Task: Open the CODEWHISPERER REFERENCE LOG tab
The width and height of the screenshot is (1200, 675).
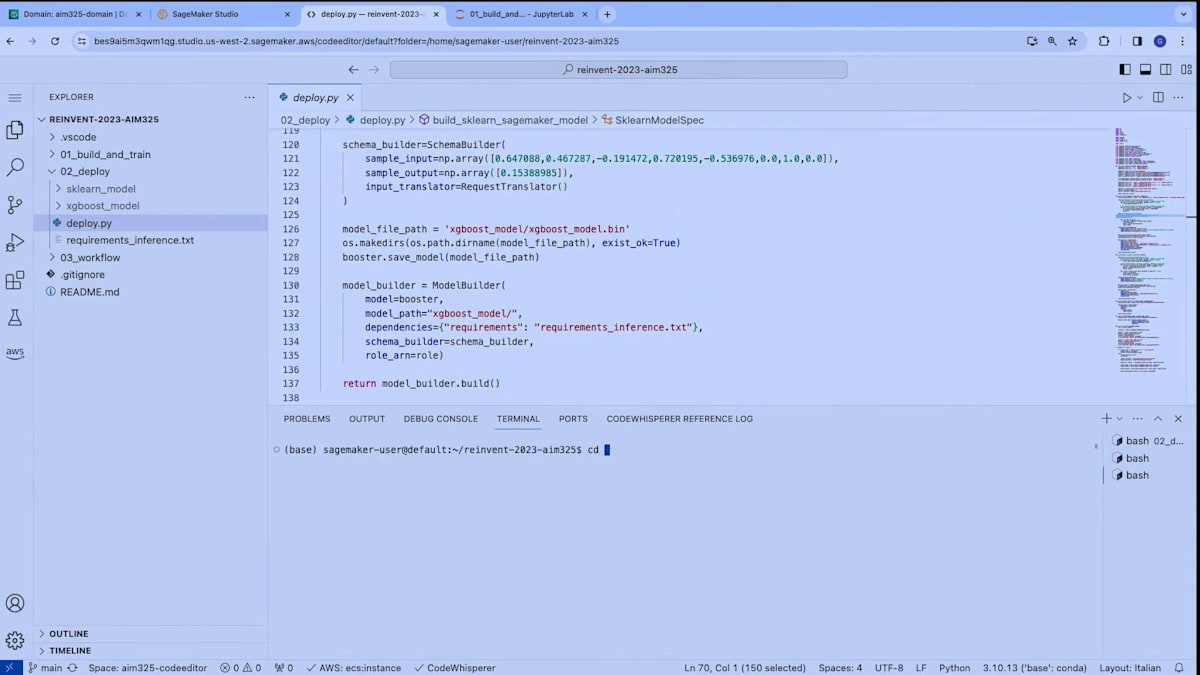Action: click(680, 419)
